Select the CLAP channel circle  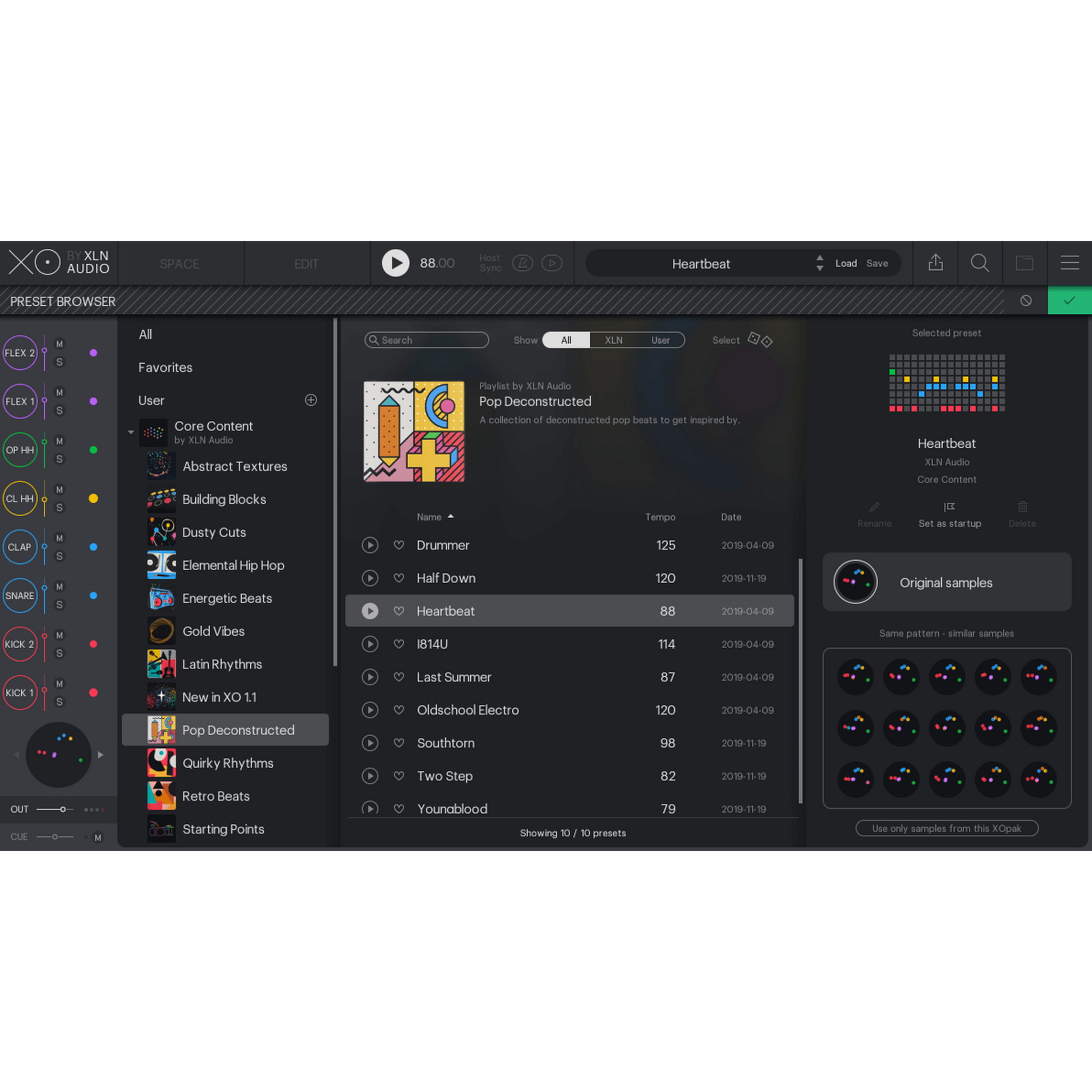tap(20, 547)
